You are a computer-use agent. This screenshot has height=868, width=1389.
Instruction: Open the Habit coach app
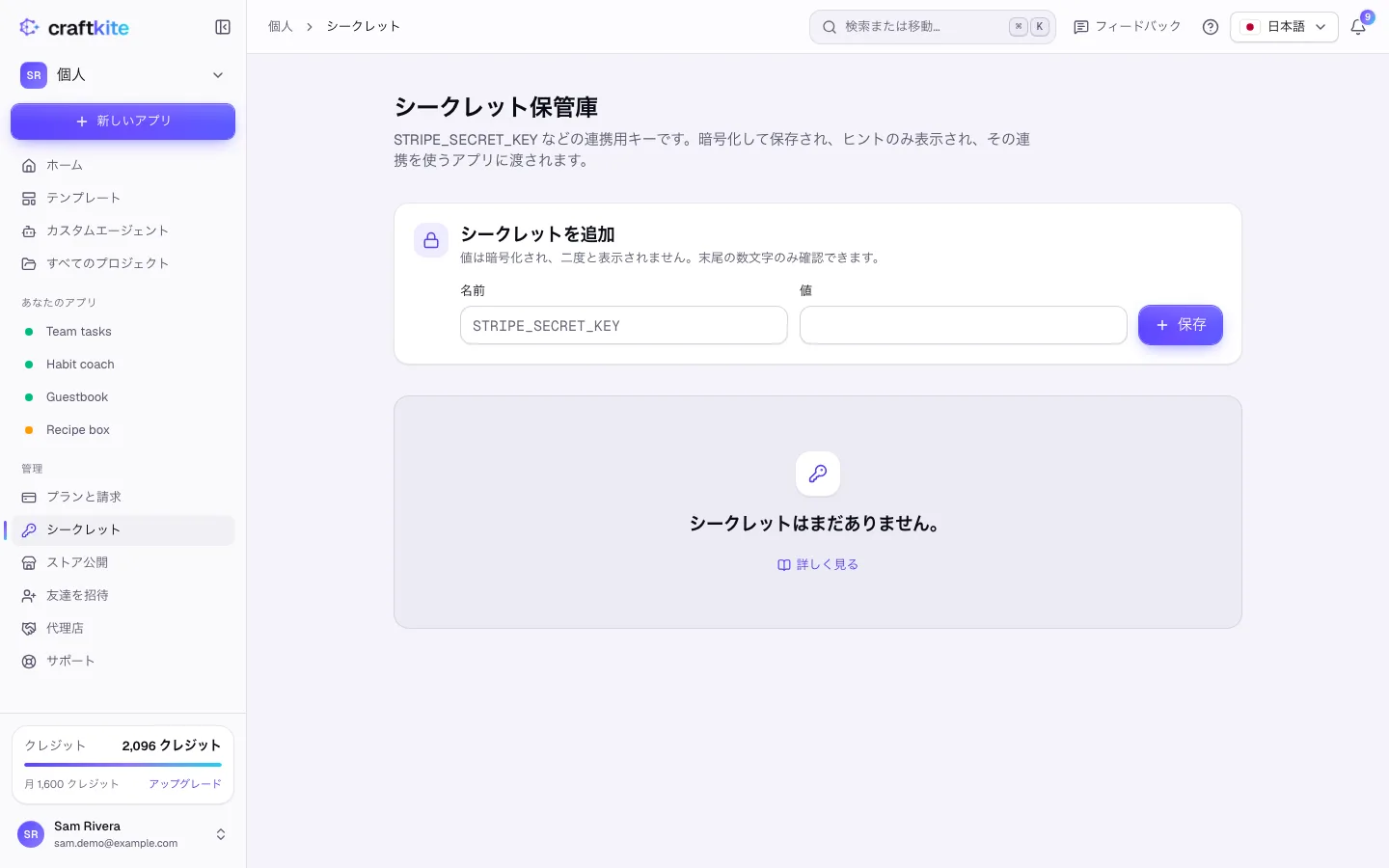[123, 365]
